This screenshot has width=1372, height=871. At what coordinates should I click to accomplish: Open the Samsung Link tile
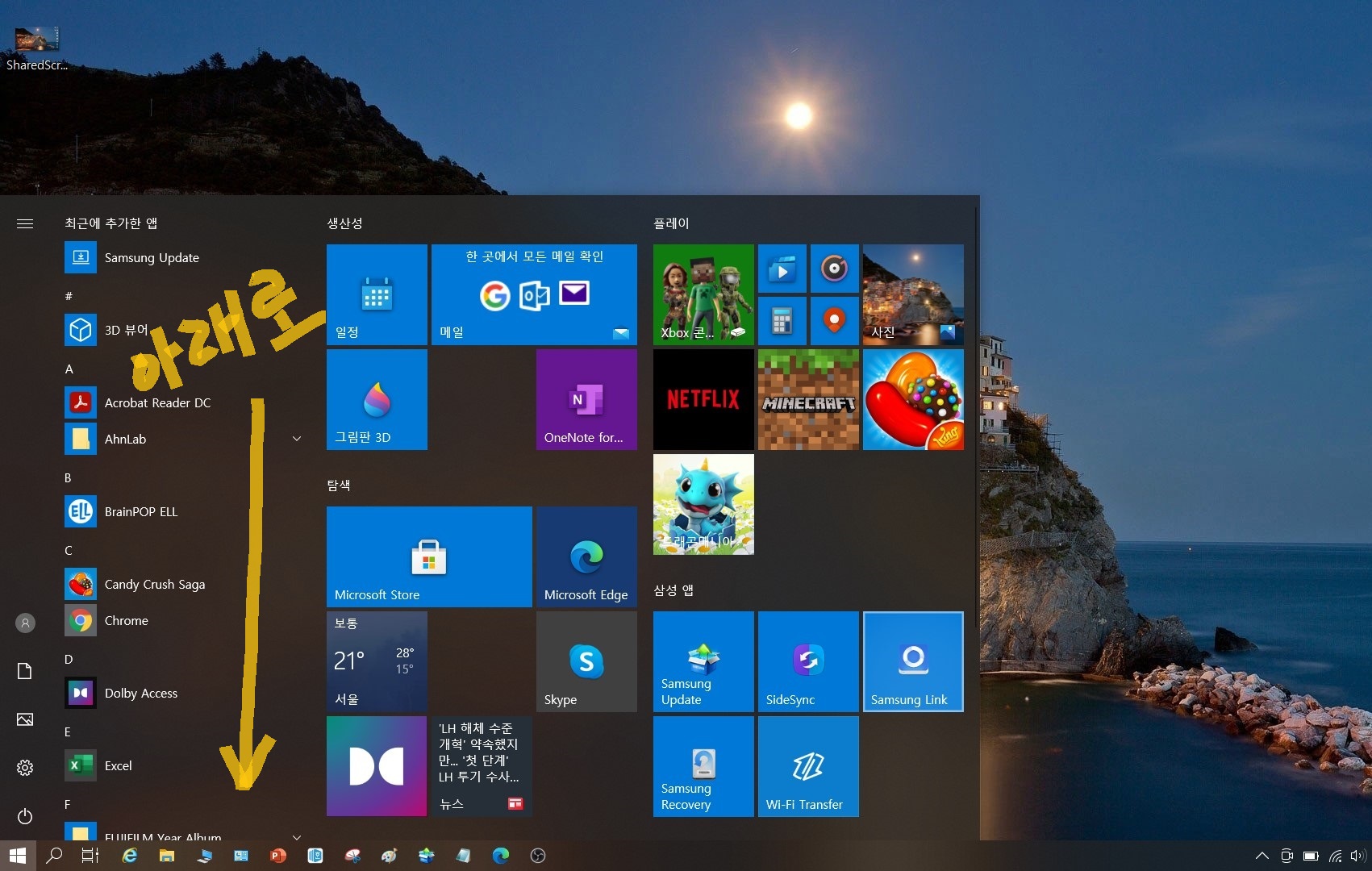(913, 661)
